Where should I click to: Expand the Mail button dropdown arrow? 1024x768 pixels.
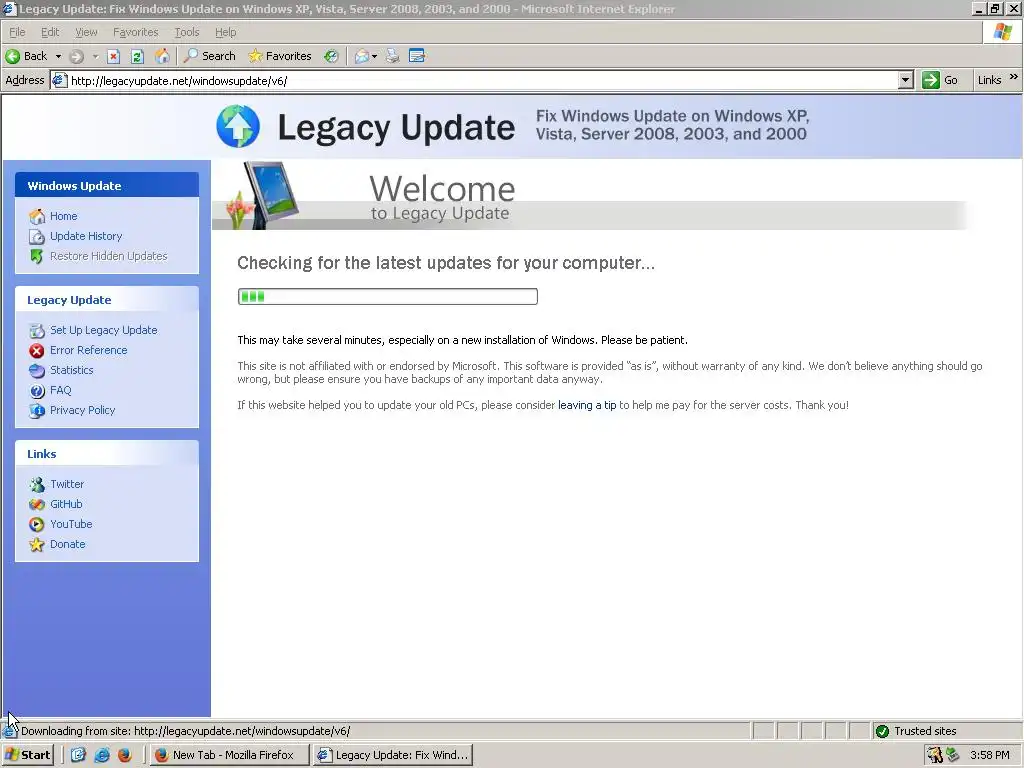[374, 56]
